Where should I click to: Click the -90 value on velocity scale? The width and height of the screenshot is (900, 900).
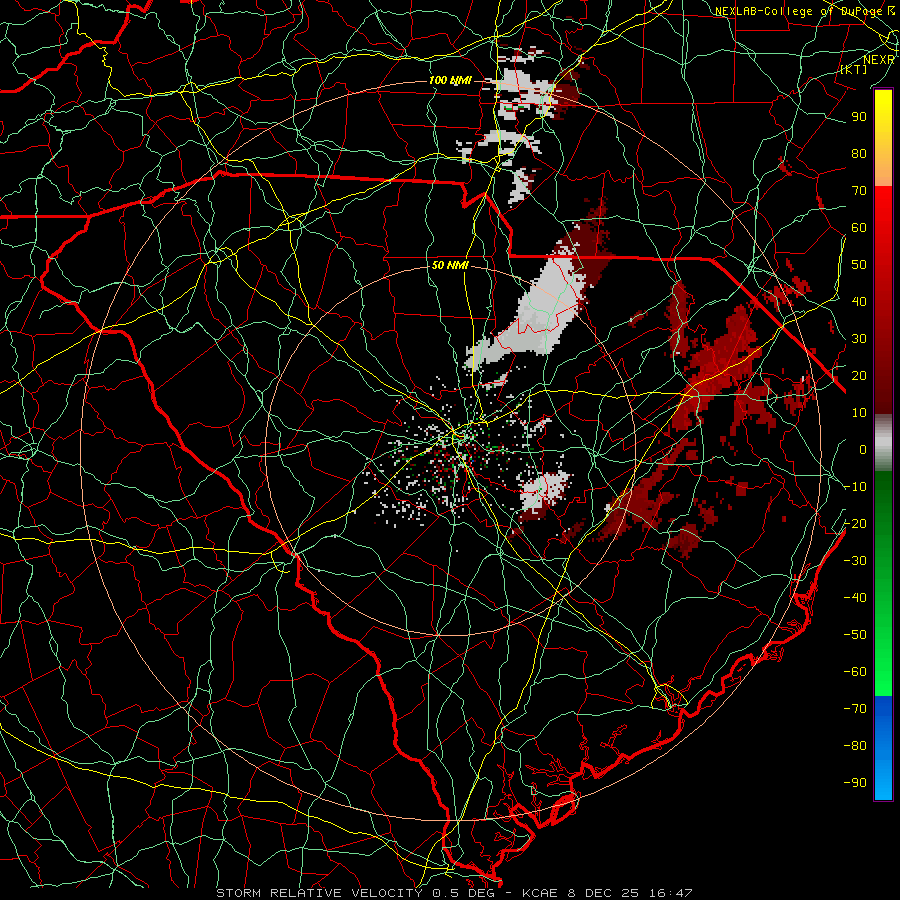point(855,783)
